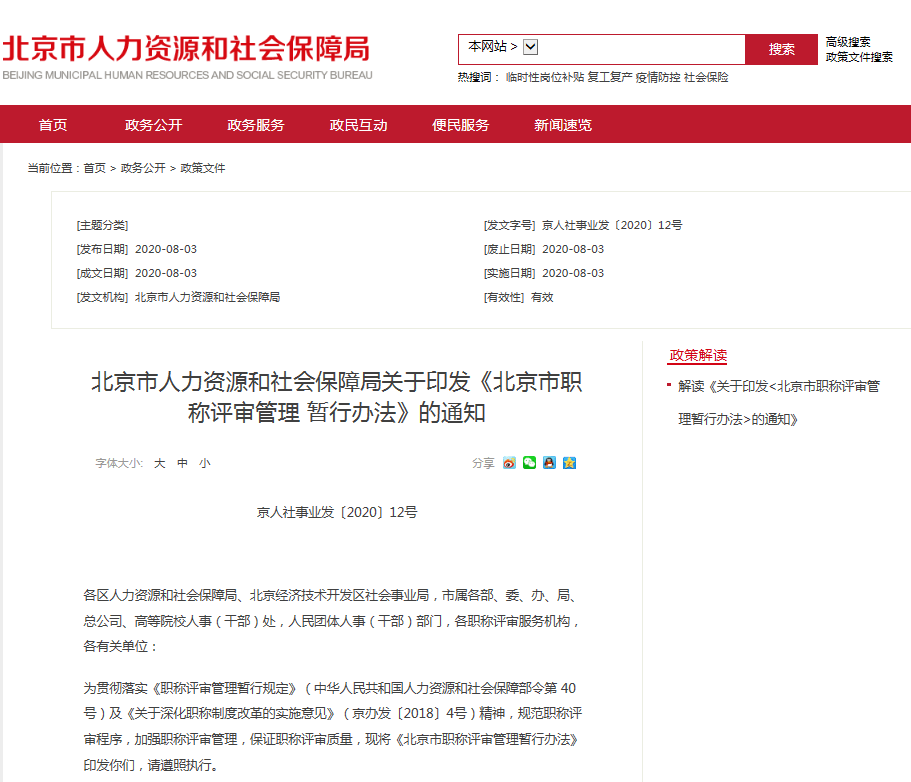Open the 本网站 search scope dropdown

tap(530, 47)
